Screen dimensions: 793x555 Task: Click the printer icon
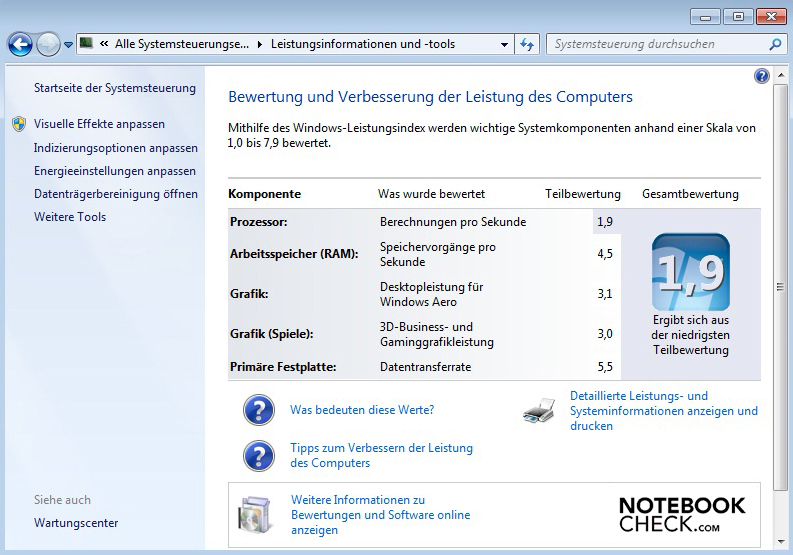(x=540, y=410)
